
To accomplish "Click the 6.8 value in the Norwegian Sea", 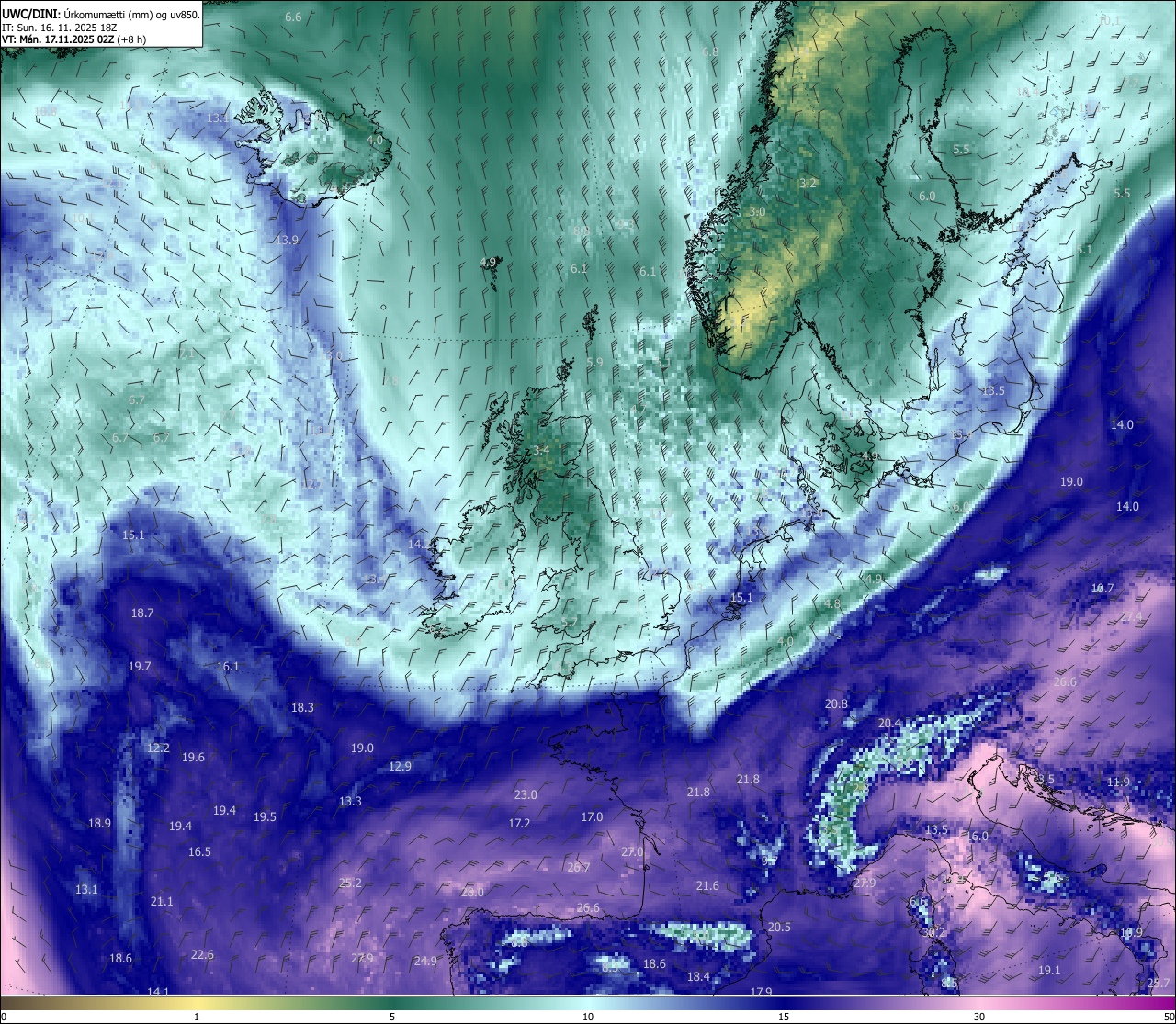I will point(710,52).
